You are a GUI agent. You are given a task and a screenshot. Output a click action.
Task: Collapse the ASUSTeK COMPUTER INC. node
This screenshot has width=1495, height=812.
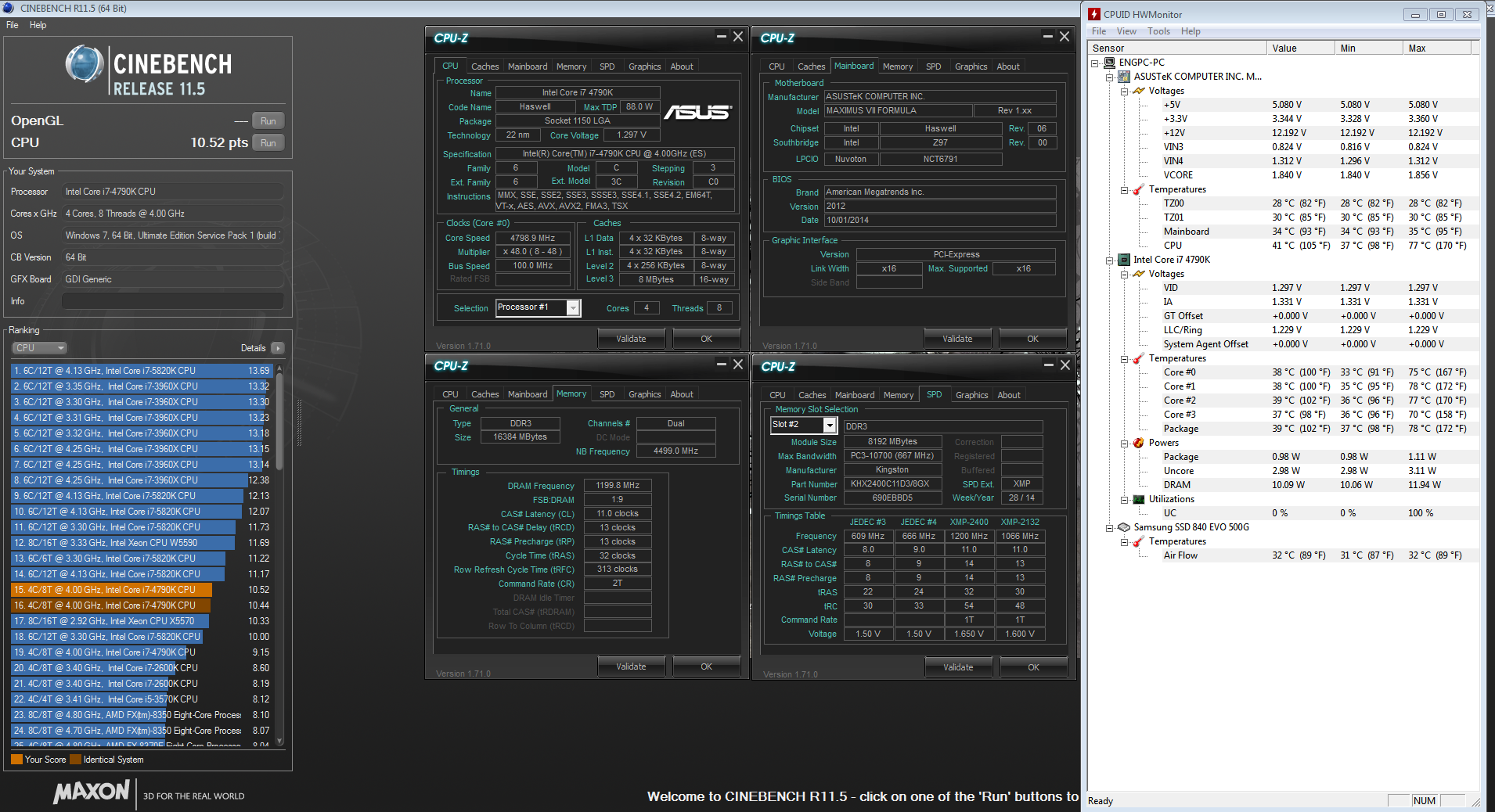[1110, 77]
